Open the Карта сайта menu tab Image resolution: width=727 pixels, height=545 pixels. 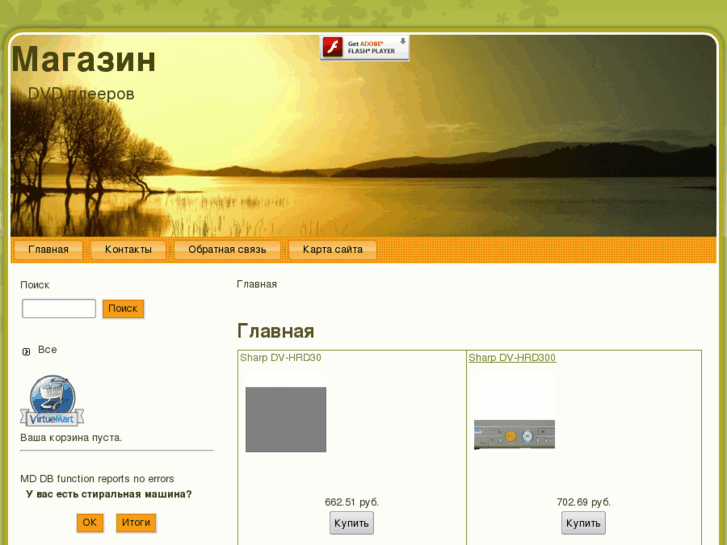(332, 250)
